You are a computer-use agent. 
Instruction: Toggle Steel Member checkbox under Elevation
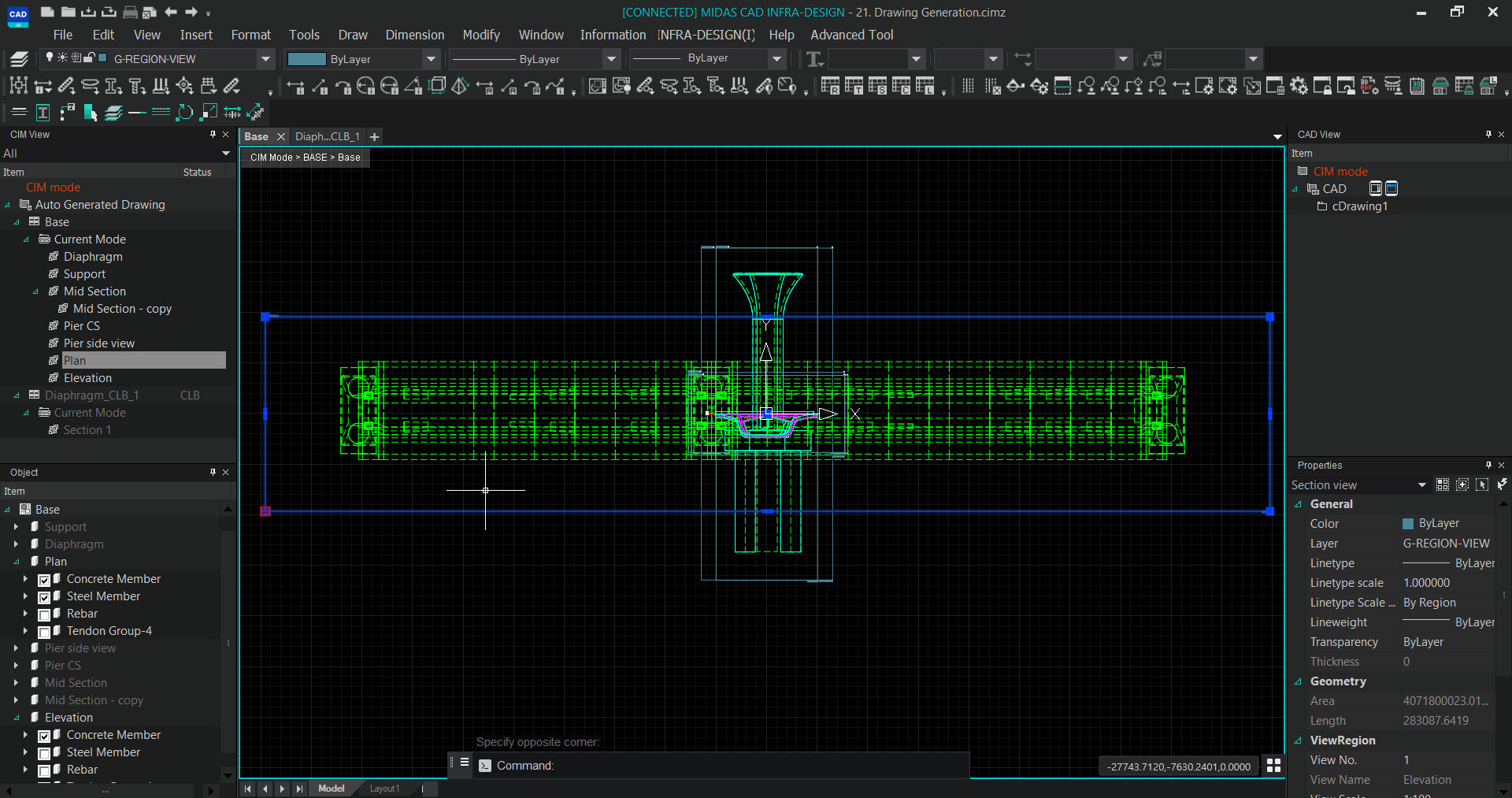tap(44, 753)
